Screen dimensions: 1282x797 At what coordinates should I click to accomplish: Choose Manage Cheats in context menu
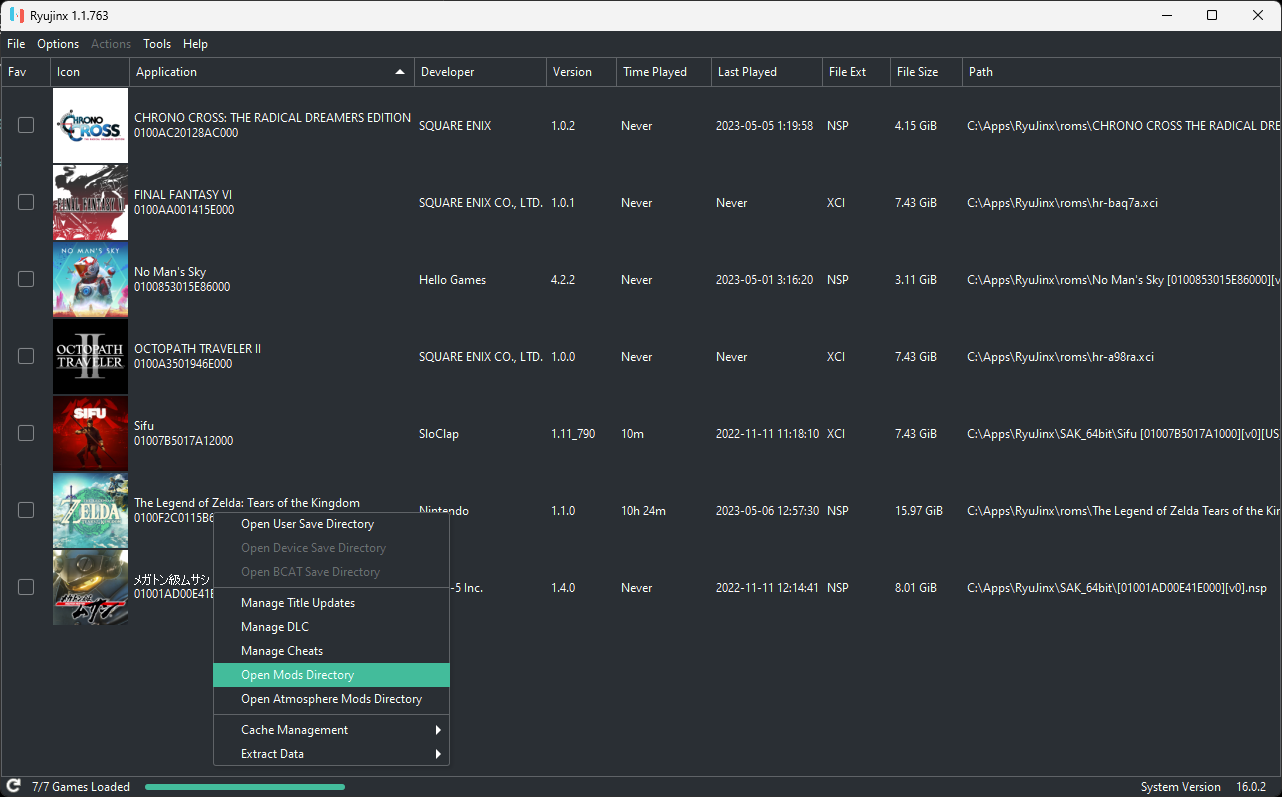(332, 651)
